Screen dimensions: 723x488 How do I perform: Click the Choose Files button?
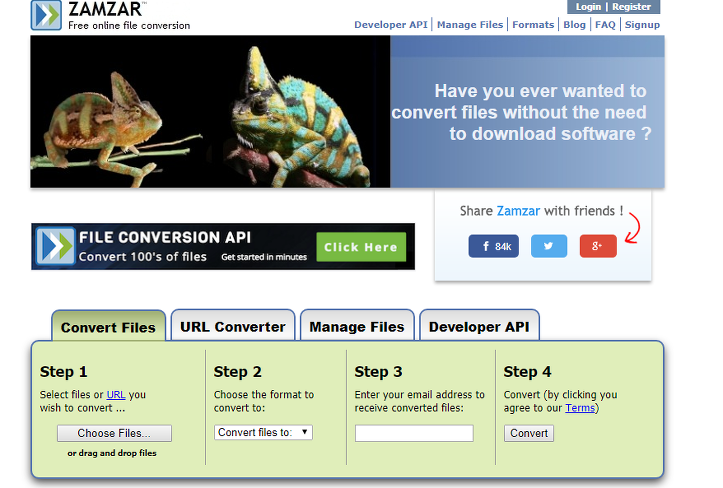(x=114, y=433)
